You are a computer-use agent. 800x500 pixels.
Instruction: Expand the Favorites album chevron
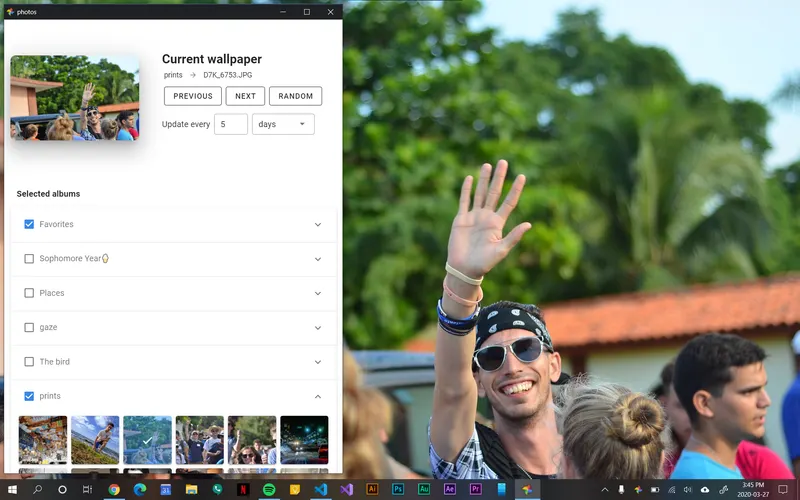point(318,224)
